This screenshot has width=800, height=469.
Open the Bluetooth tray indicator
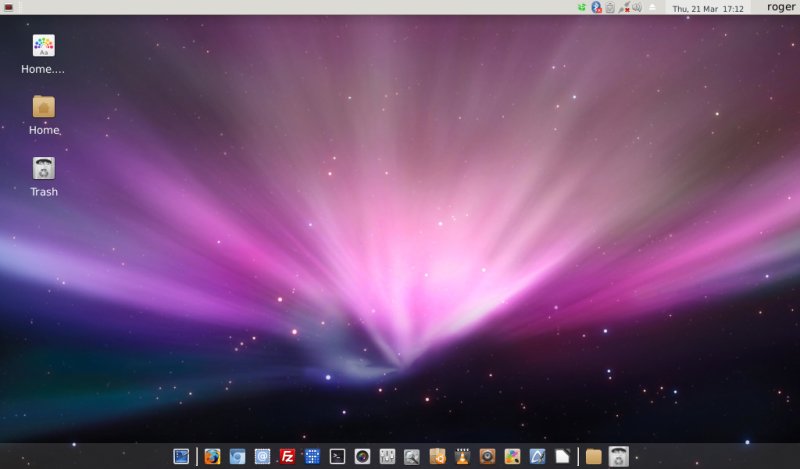(596, 8)
